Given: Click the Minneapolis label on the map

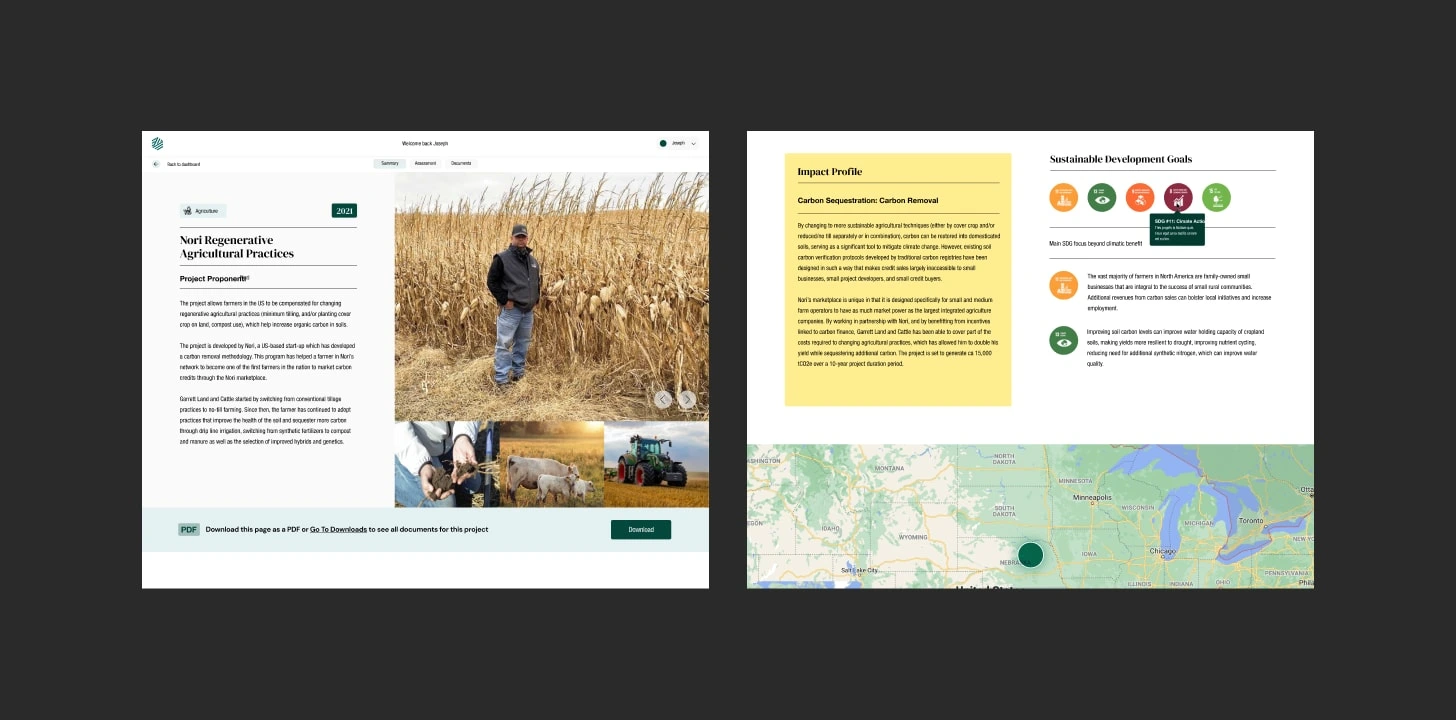Looking at the screenshot, I should pyautogui.click(x=1092, y=497).
